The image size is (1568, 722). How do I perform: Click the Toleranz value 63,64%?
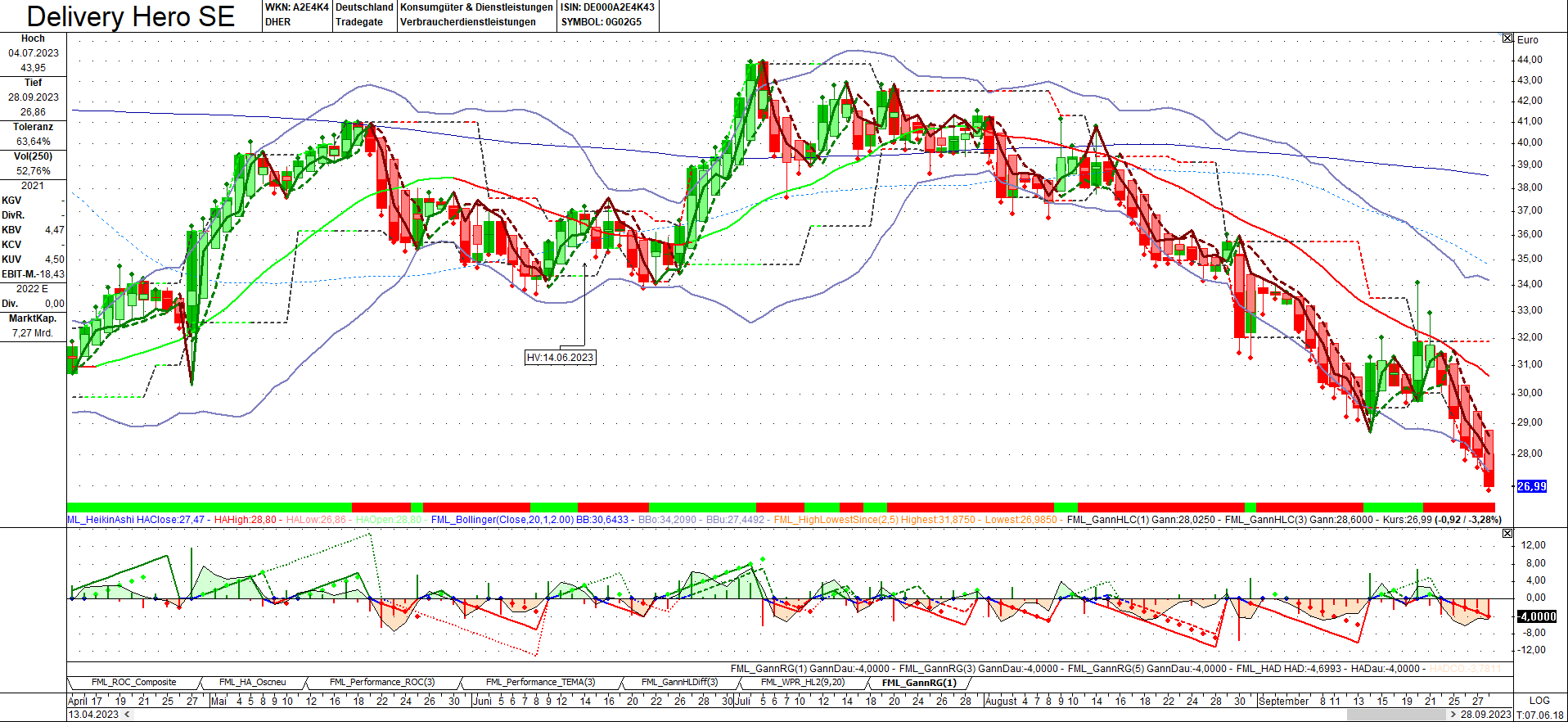(x=34, y=142)
